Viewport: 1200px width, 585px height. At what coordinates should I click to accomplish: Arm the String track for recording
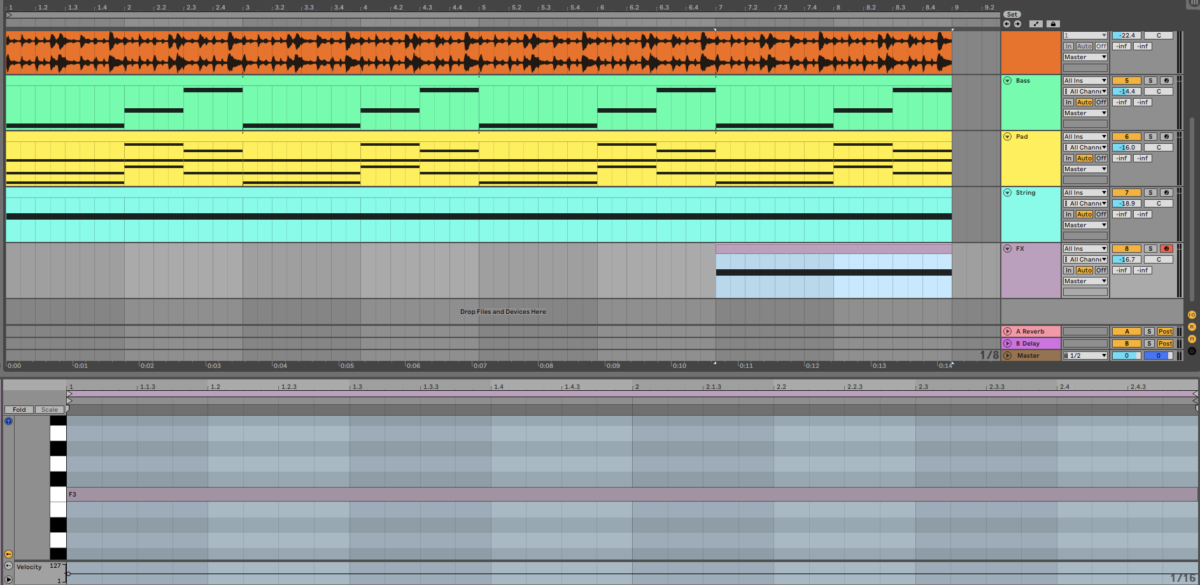(1166, 192)
